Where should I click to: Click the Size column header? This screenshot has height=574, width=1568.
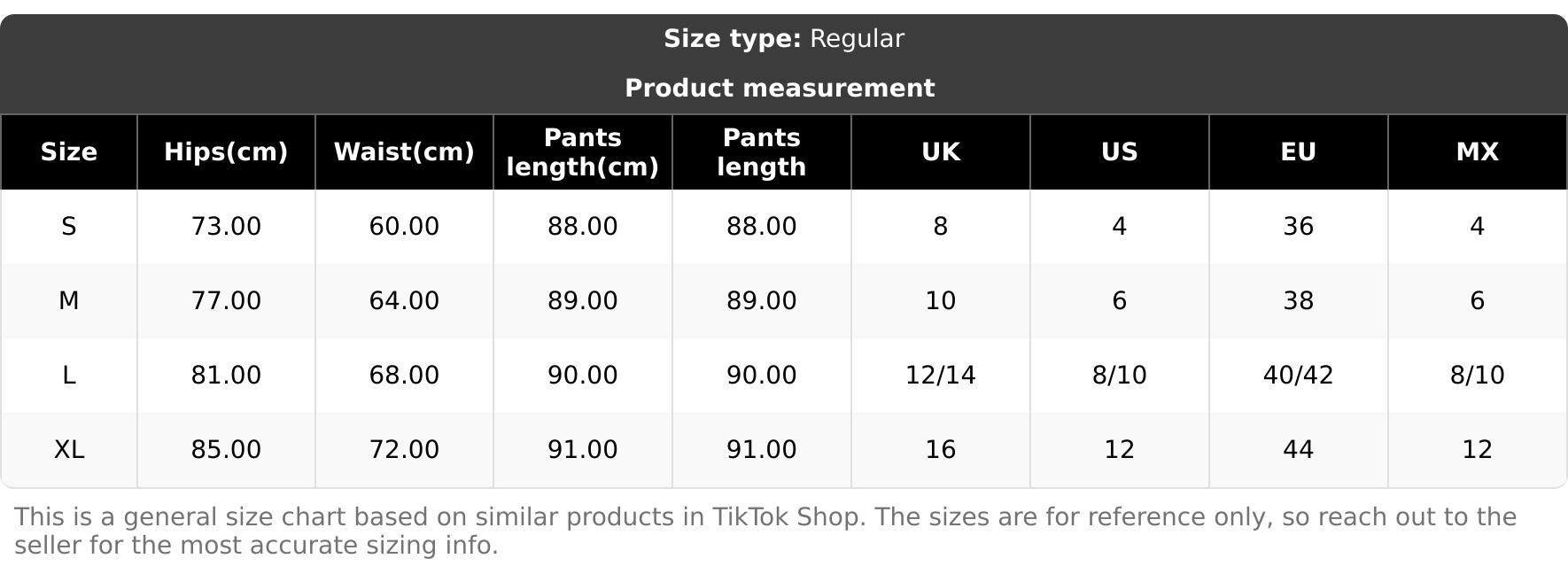[69, 152]
